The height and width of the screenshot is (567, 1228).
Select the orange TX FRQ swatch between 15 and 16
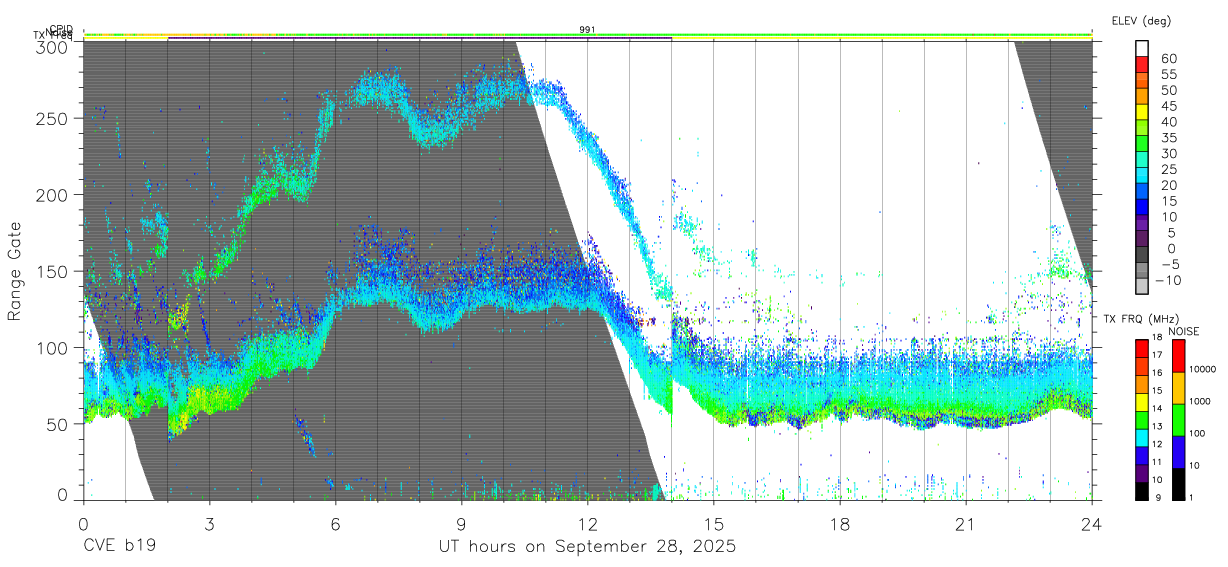tap(1142, 383)
